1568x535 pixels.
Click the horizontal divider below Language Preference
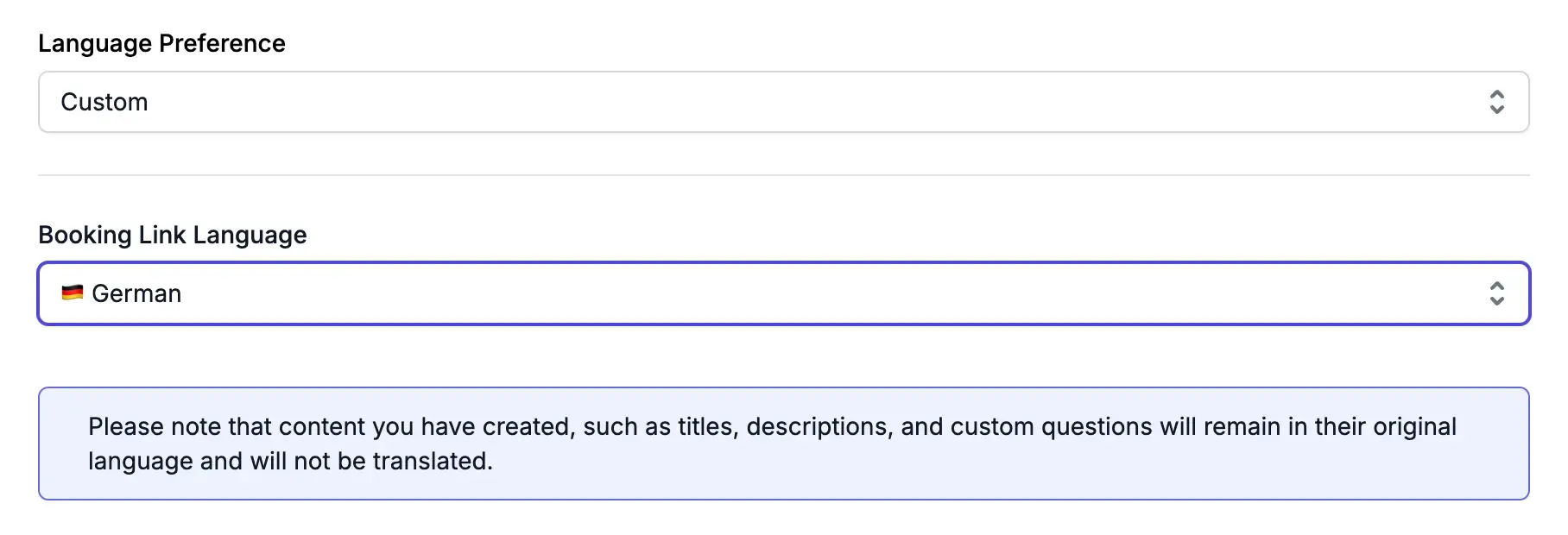pyautogui.click(x=782, y=175)
